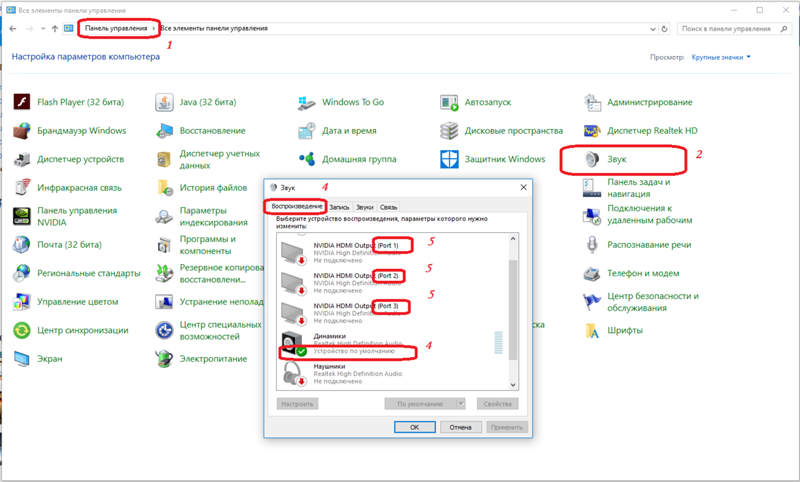This screenshot has height=482, width=800.
Task: Select Динамики default playback device
Action: coord(393,343)
